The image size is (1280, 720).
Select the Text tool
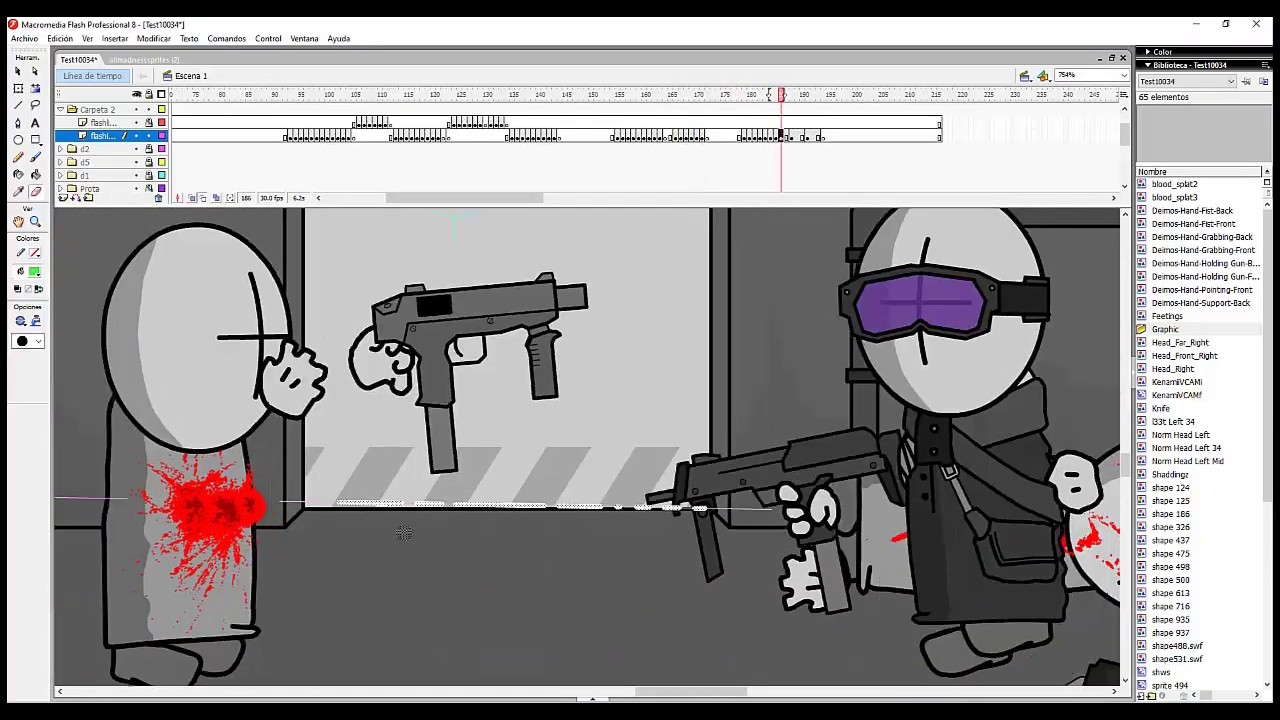(35, 122)
